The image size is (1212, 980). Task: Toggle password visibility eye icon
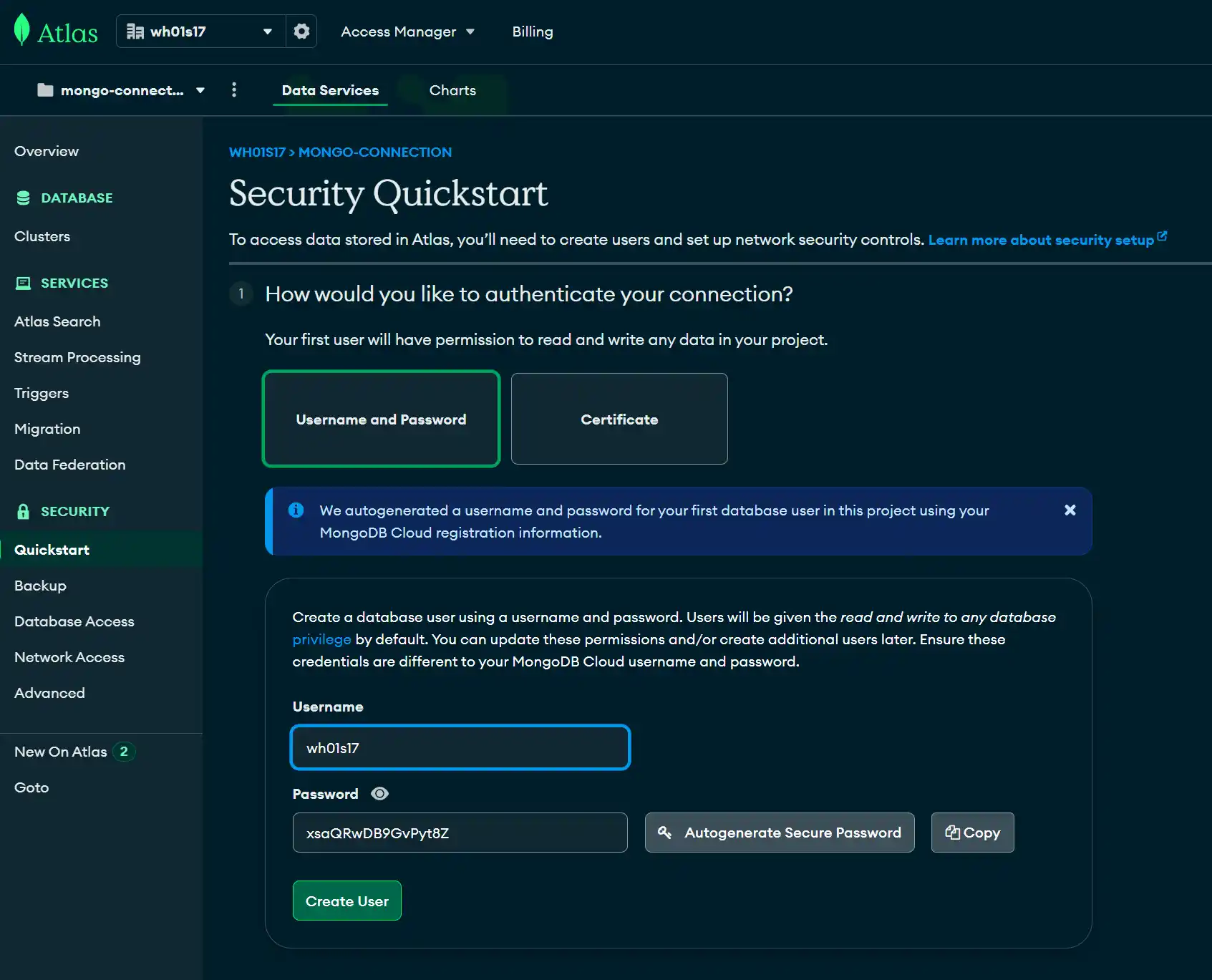coord(379,793)
